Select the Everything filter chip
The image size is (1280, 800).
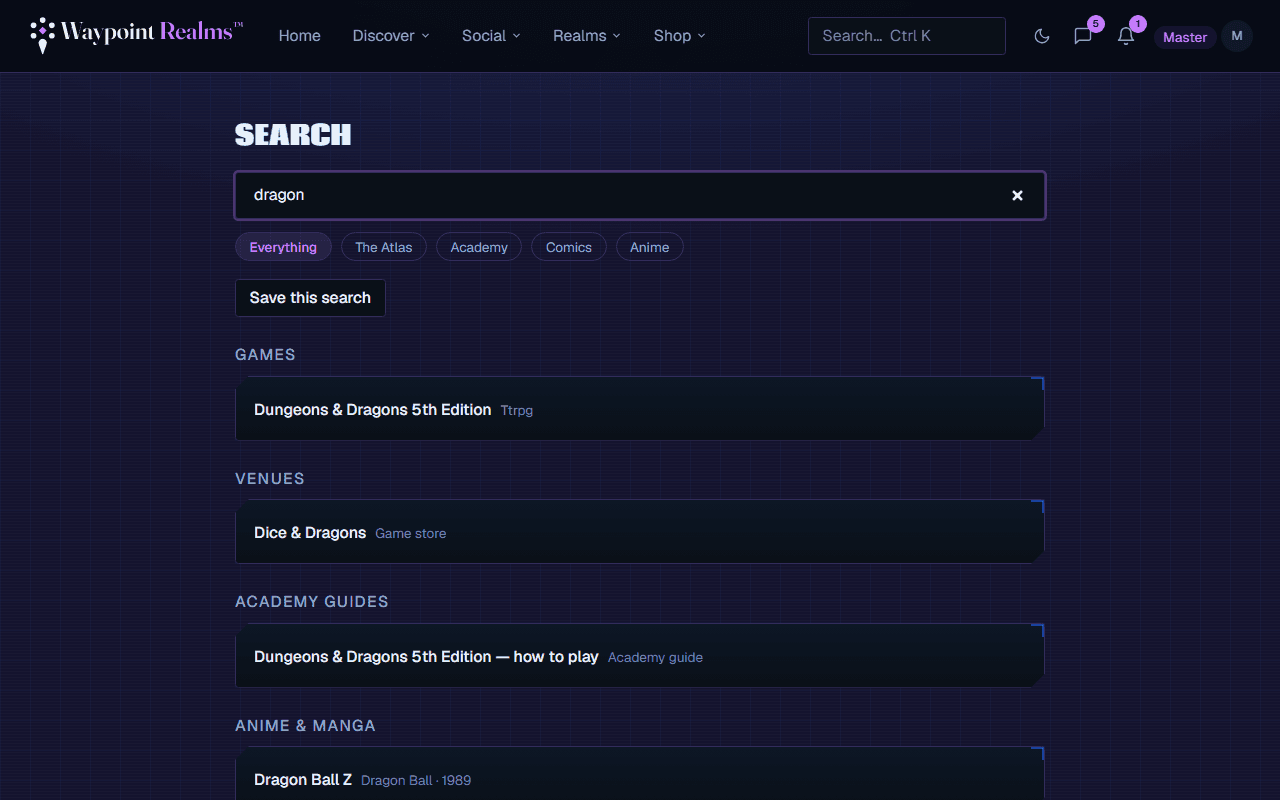tap(283, 247)
